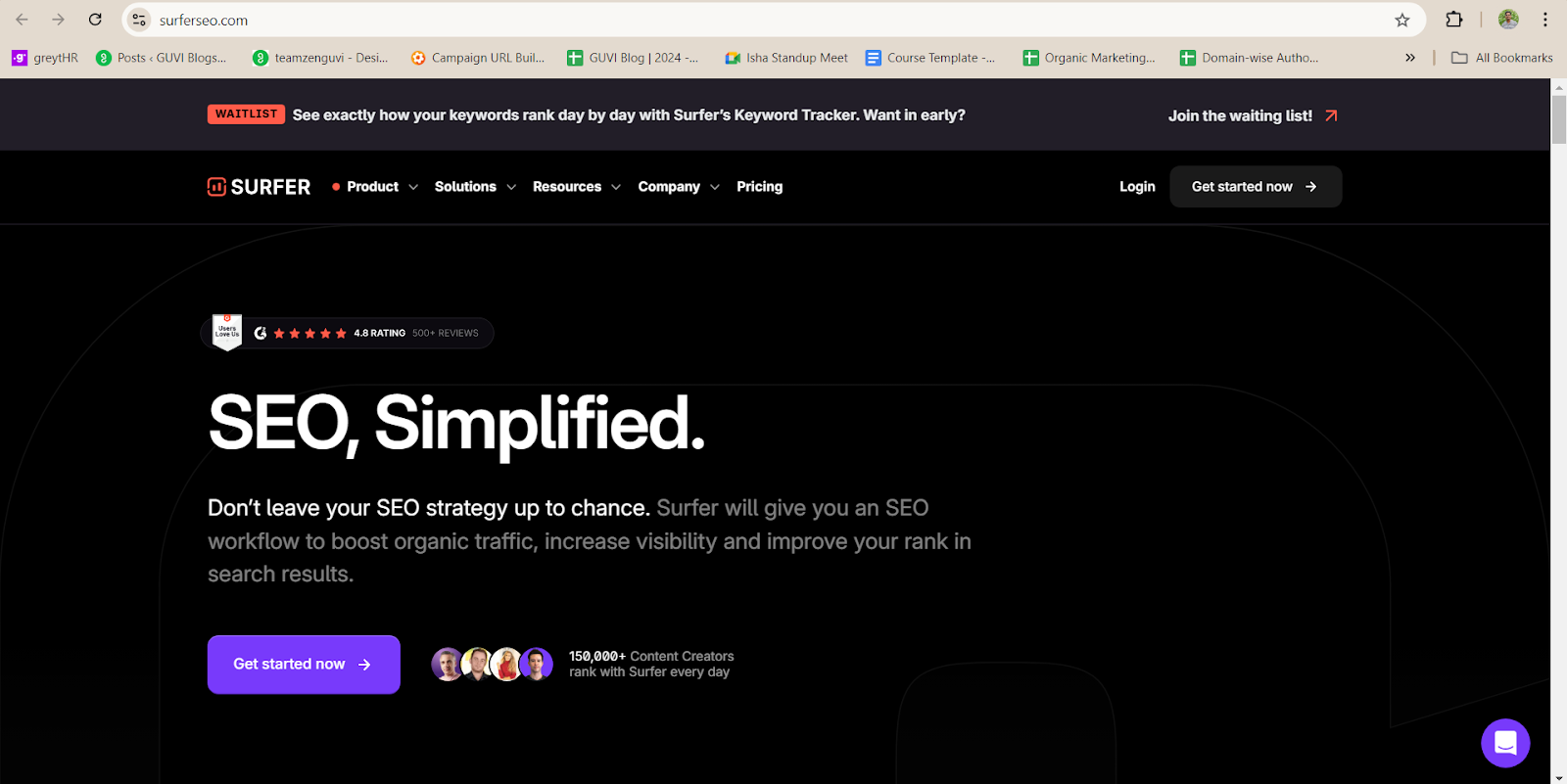Viewport: 1567px width, 784px height.
Task: Reload the page with refresh icon
Action: (95, 20)
